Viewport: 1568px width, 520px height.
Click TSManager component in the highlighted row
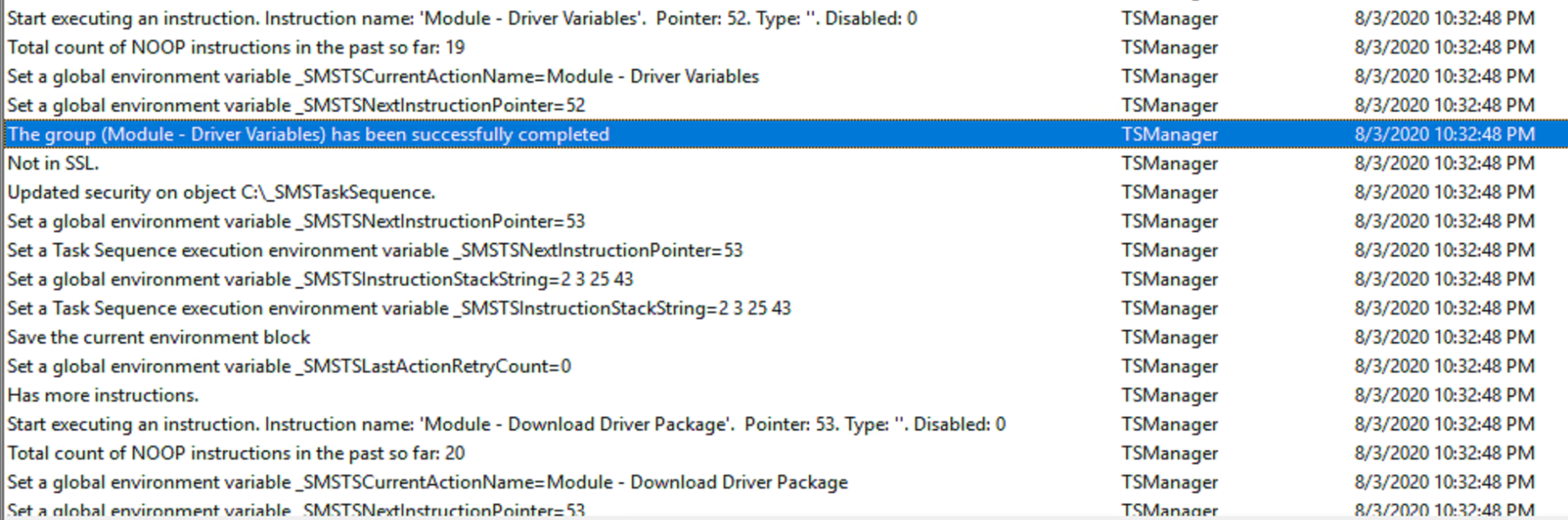point(1169,135)
